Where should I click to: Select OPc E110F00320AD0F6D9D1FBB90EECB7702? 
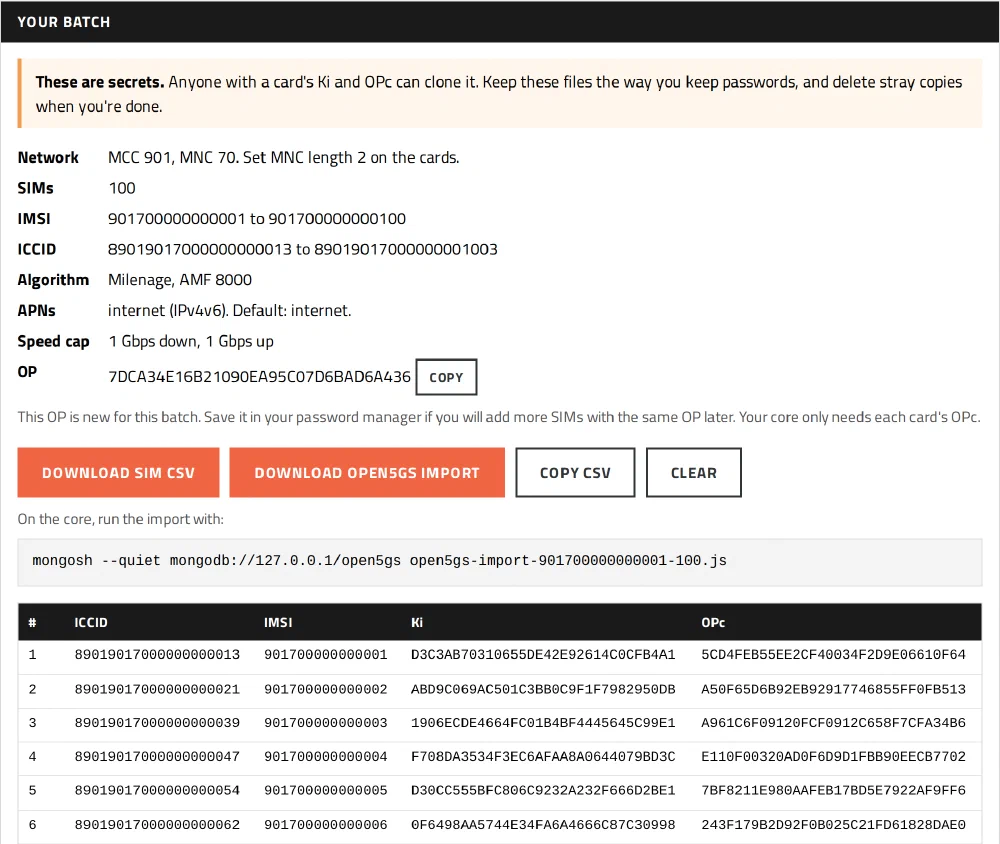click(833, 757)
